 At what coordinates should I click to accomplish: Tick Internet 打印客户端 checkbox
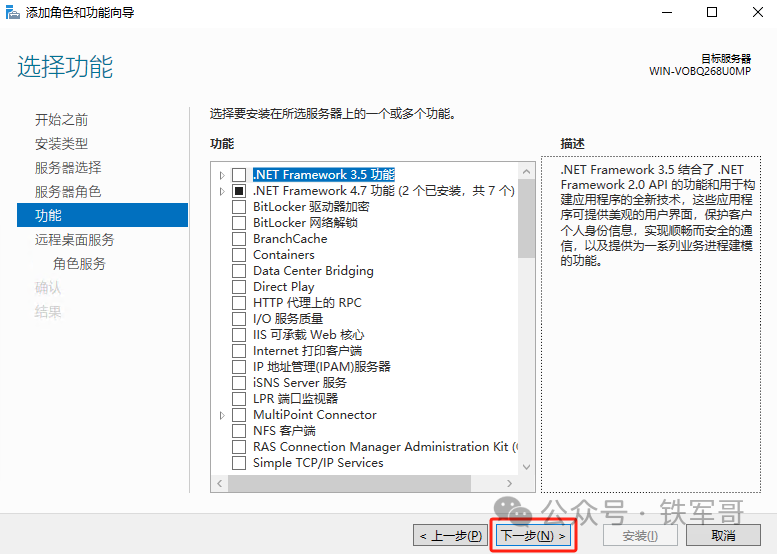pyautogui.click(x=239, y=351)
